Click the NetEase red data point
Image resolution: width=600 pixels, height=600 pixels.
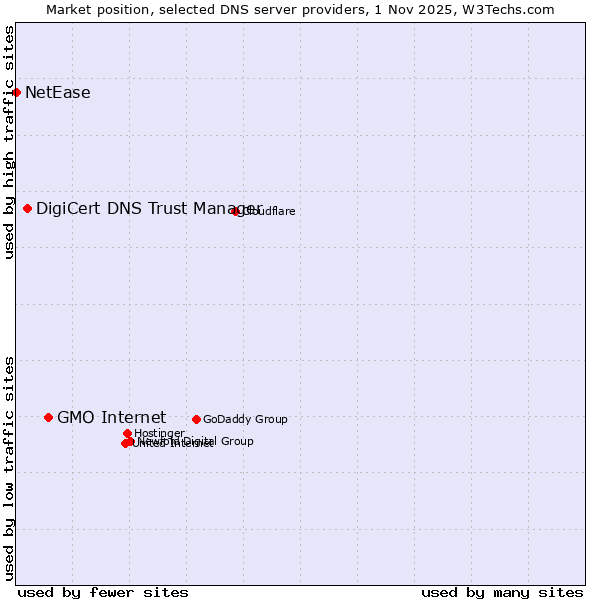[x=16, y=93]
